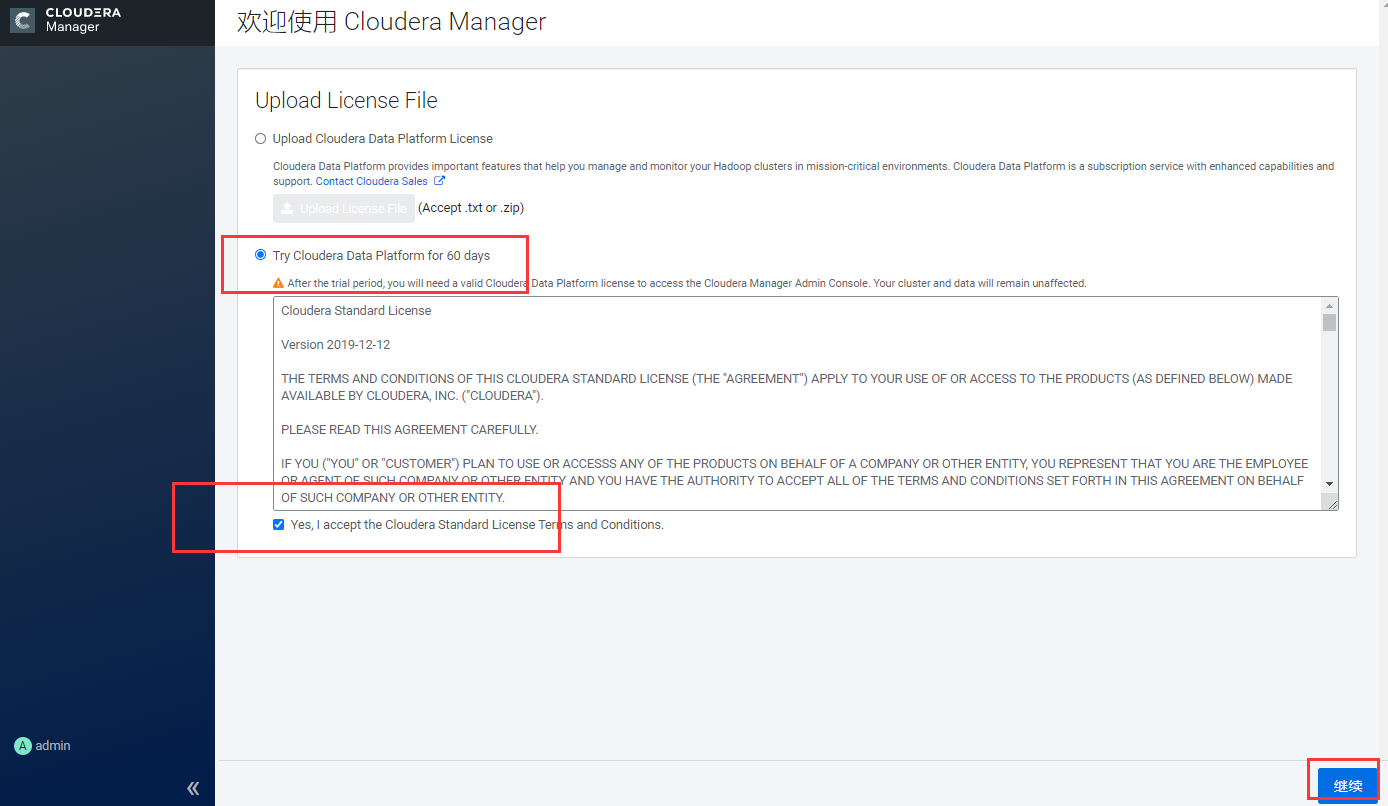Click 'Version 2019-12-12' line in the license
Image resolution: width=1388 pixels, height=806 pixels.
click(x=335, y=345)
